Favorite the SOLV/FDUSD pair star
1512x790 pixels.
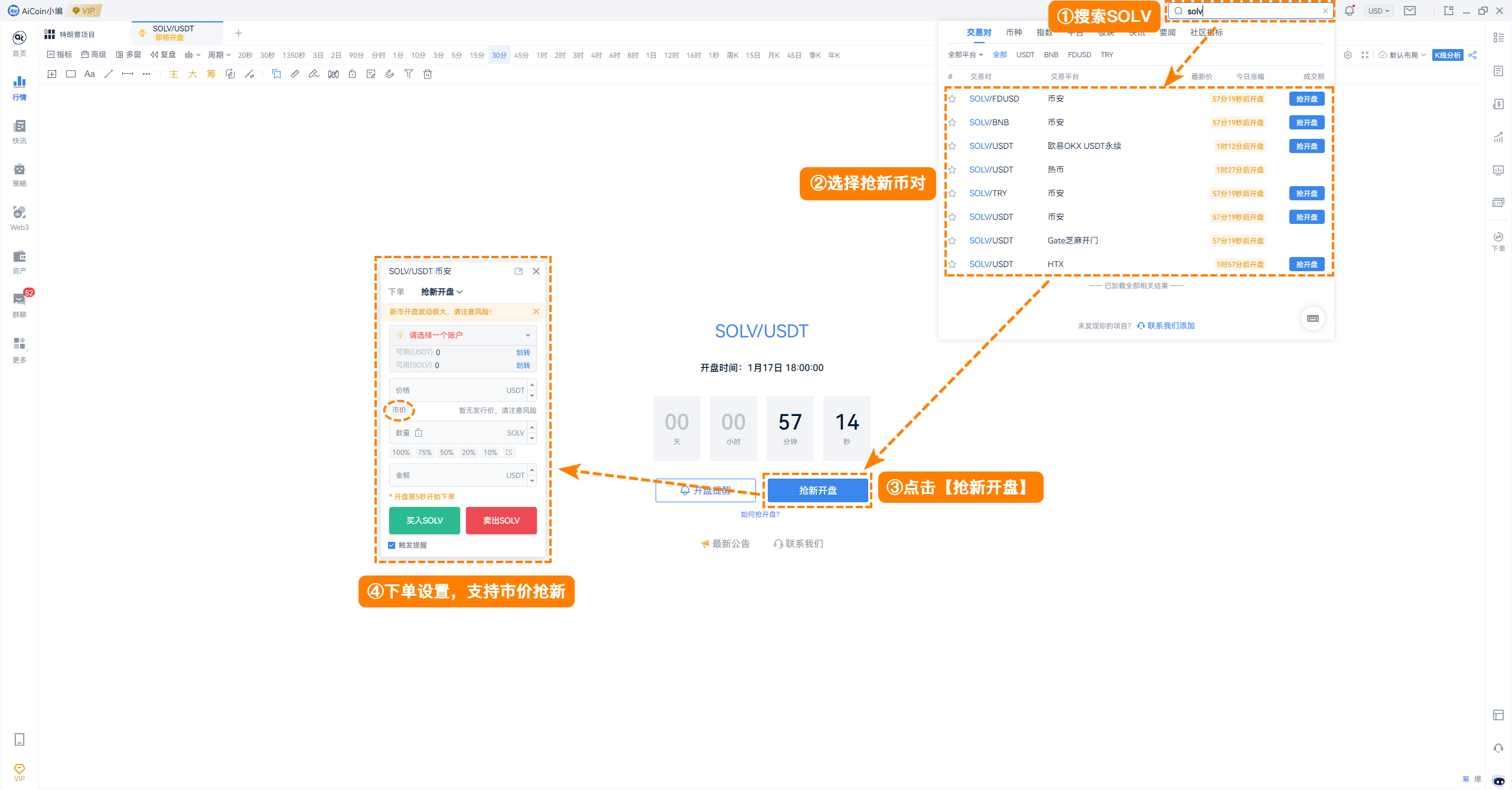point(952,99)
